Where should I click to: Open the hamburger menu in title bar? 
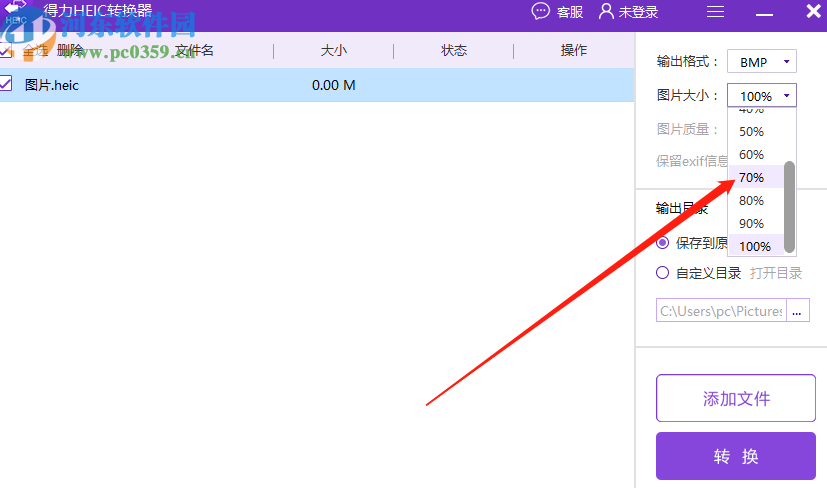tap(715, 12)
